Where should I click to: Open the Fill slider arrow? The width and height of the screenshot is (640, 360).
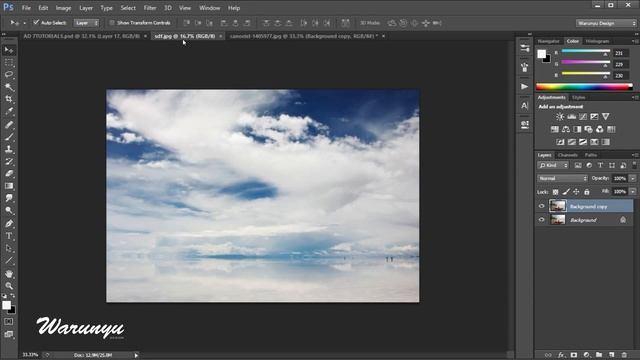[633, 191]
